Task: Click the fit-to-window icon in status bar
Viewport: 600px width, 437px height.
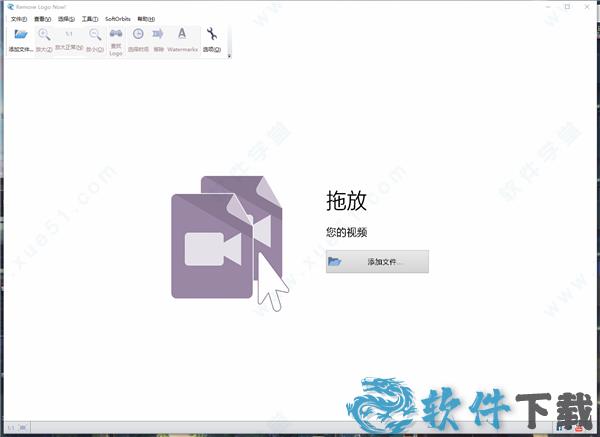Action: [x=23, y=427]
